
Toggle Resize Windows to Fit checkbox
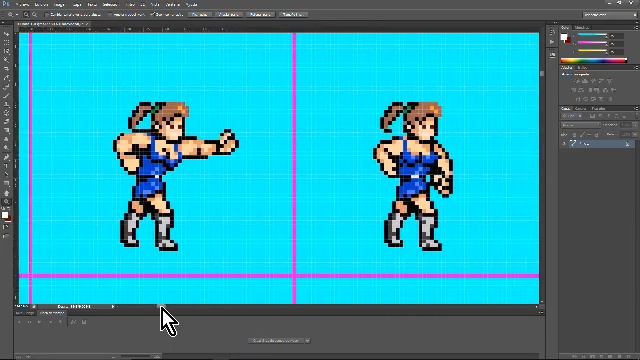tap(47, 15)
